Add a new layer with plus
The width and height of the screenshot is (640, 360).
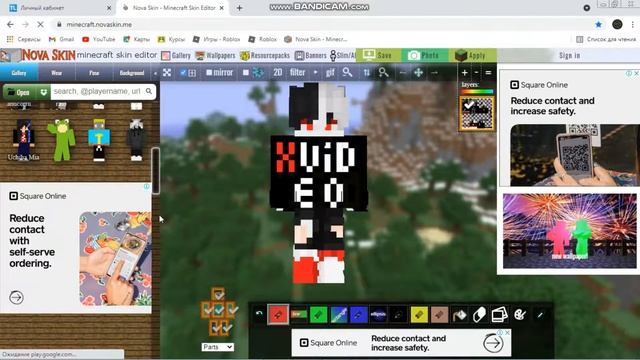click(x=464, y=73)
